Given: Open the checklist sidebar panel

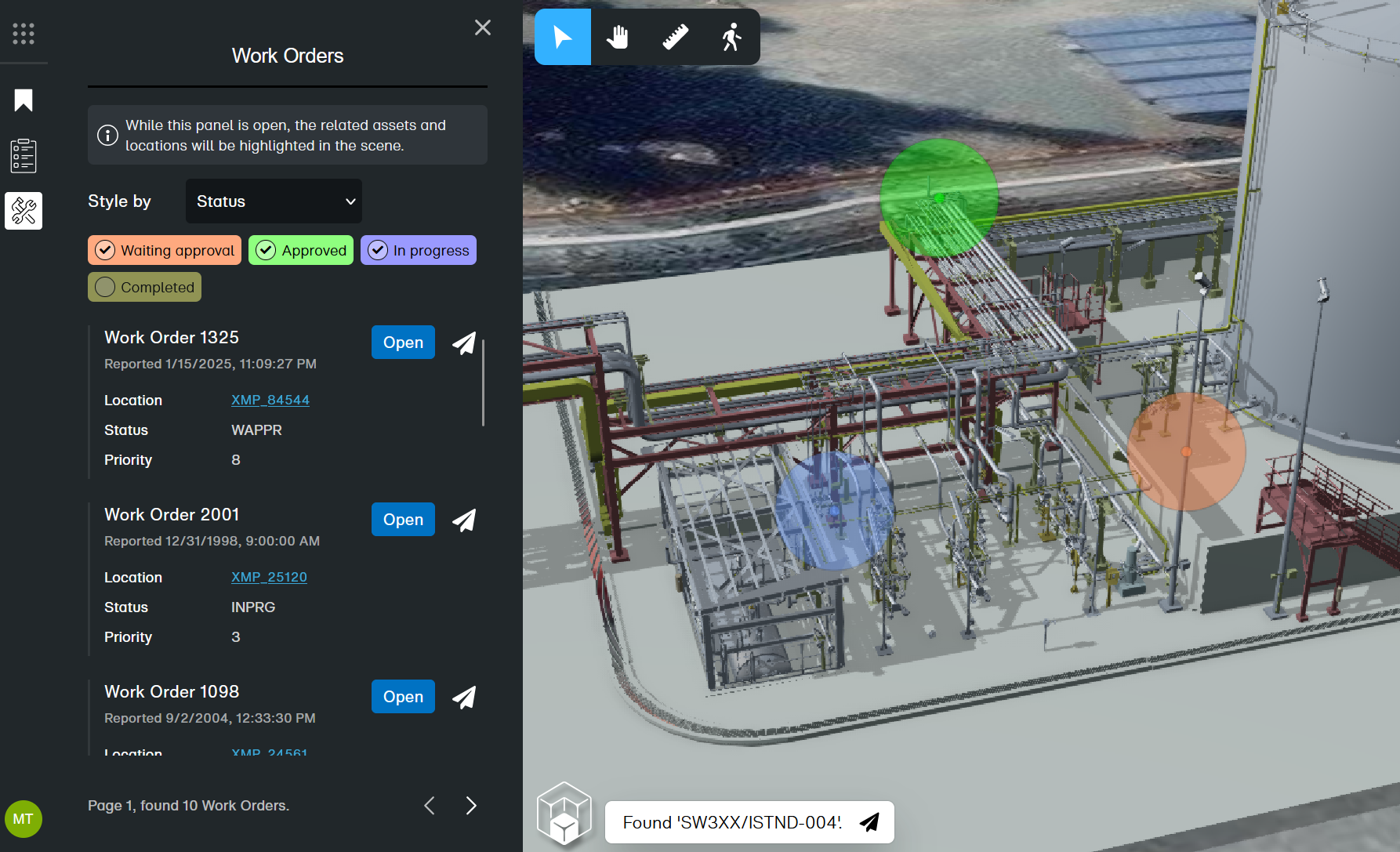Looking at the screenshot, I should click(24, 156).
